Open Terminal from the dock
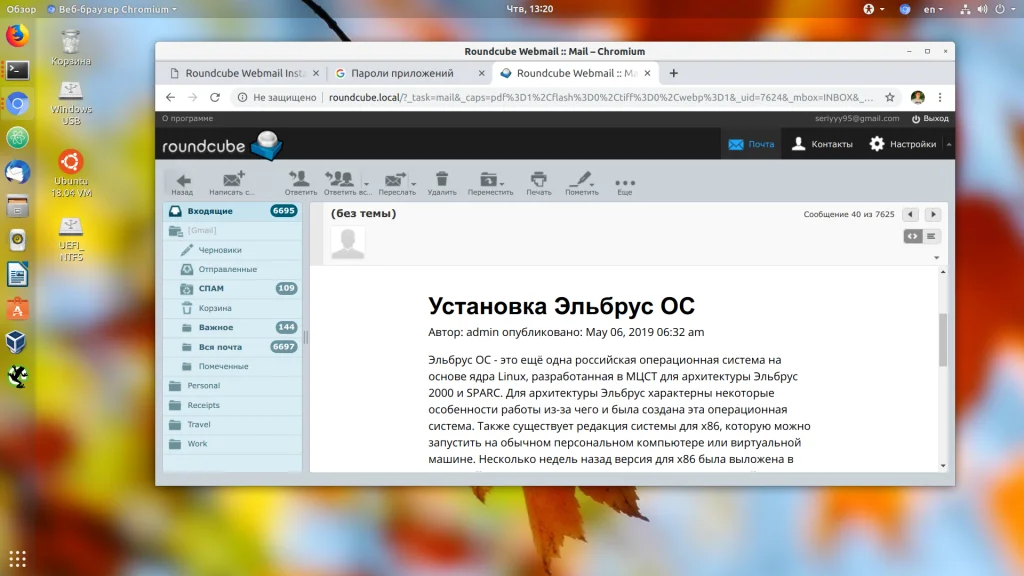1024x576 pixels. click(x=18, y=70)
